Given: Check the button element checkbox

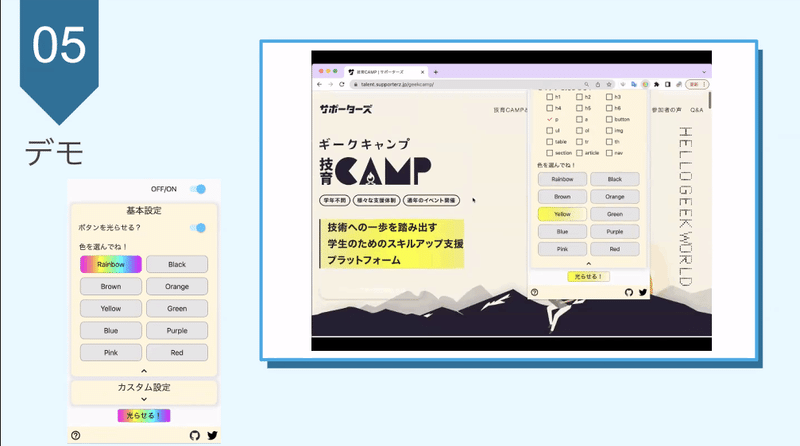Looking at the screenshot, I should tap(609, 119).
